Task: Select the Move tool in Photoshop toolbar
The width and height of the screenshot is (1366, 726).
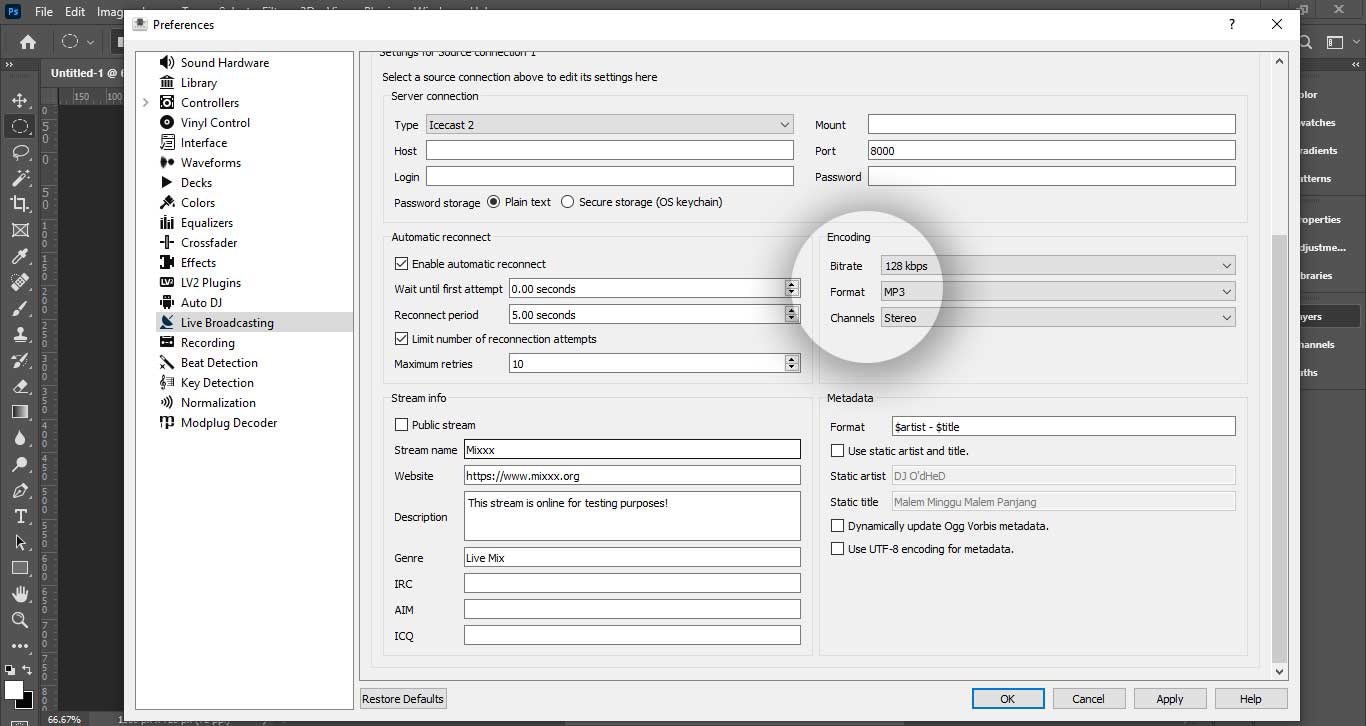Action: coord(19,101)
